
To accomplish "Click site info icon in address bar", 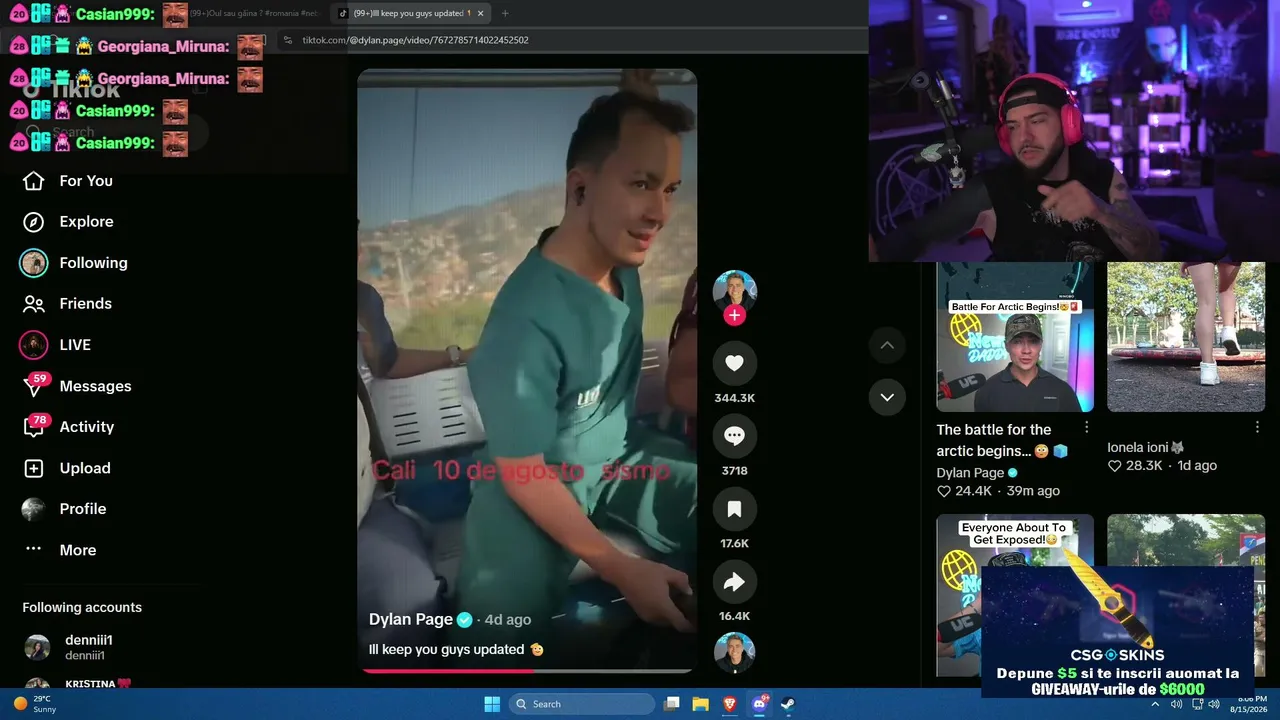I will coord(288,40).
